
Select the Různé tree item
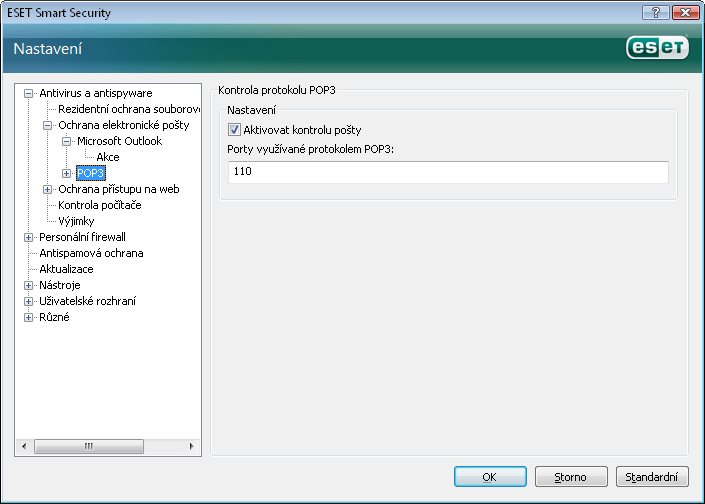click(54, 317)
